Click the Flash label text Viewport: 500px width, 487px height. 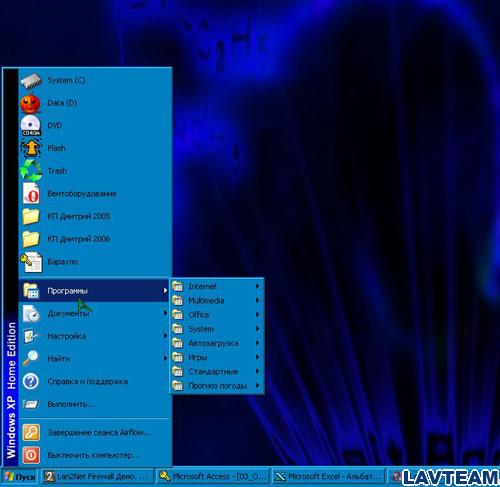click(56, 148)
